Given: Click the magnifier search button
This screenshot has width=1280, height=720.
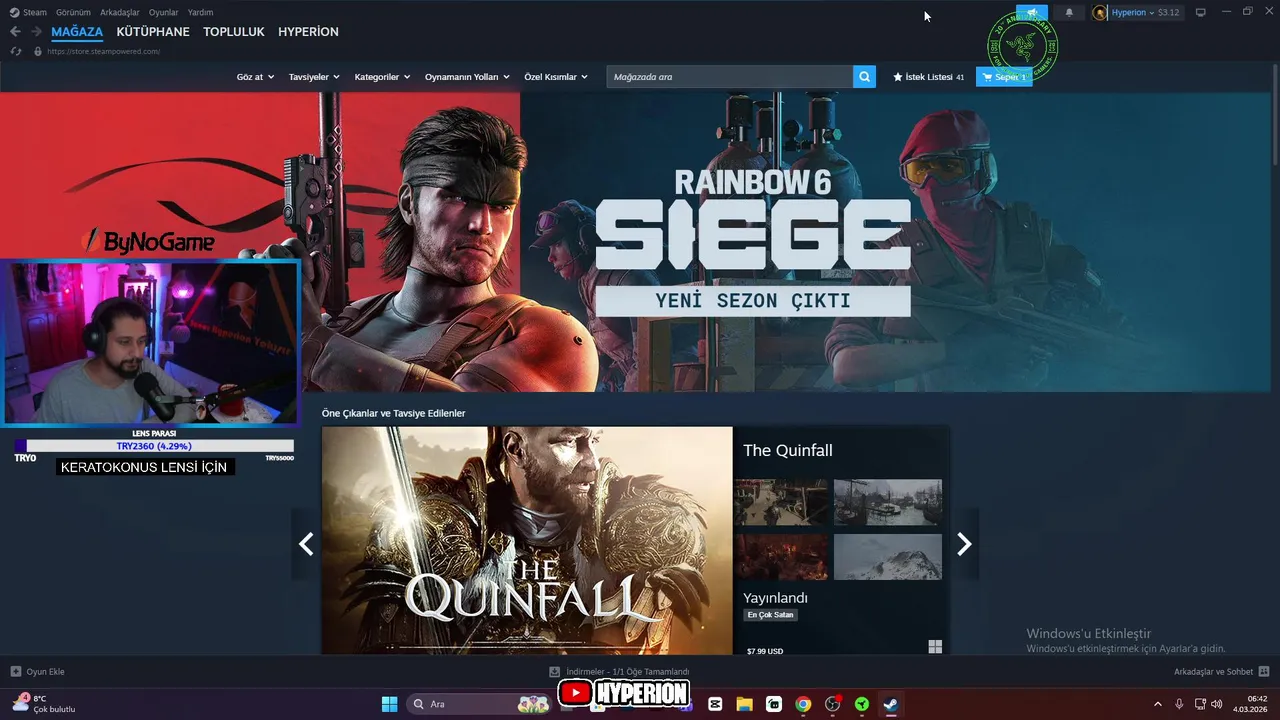Looking at the screenshot, I should click(x=864, y=76).
